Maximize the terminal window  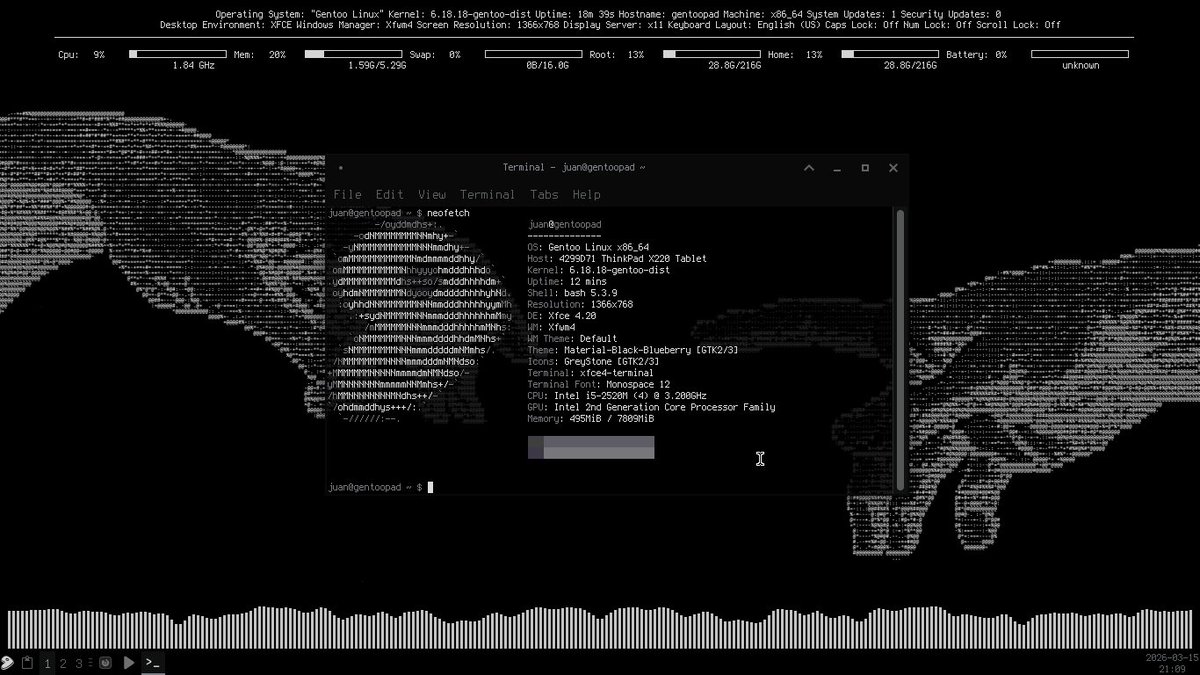tap(865, 168)
